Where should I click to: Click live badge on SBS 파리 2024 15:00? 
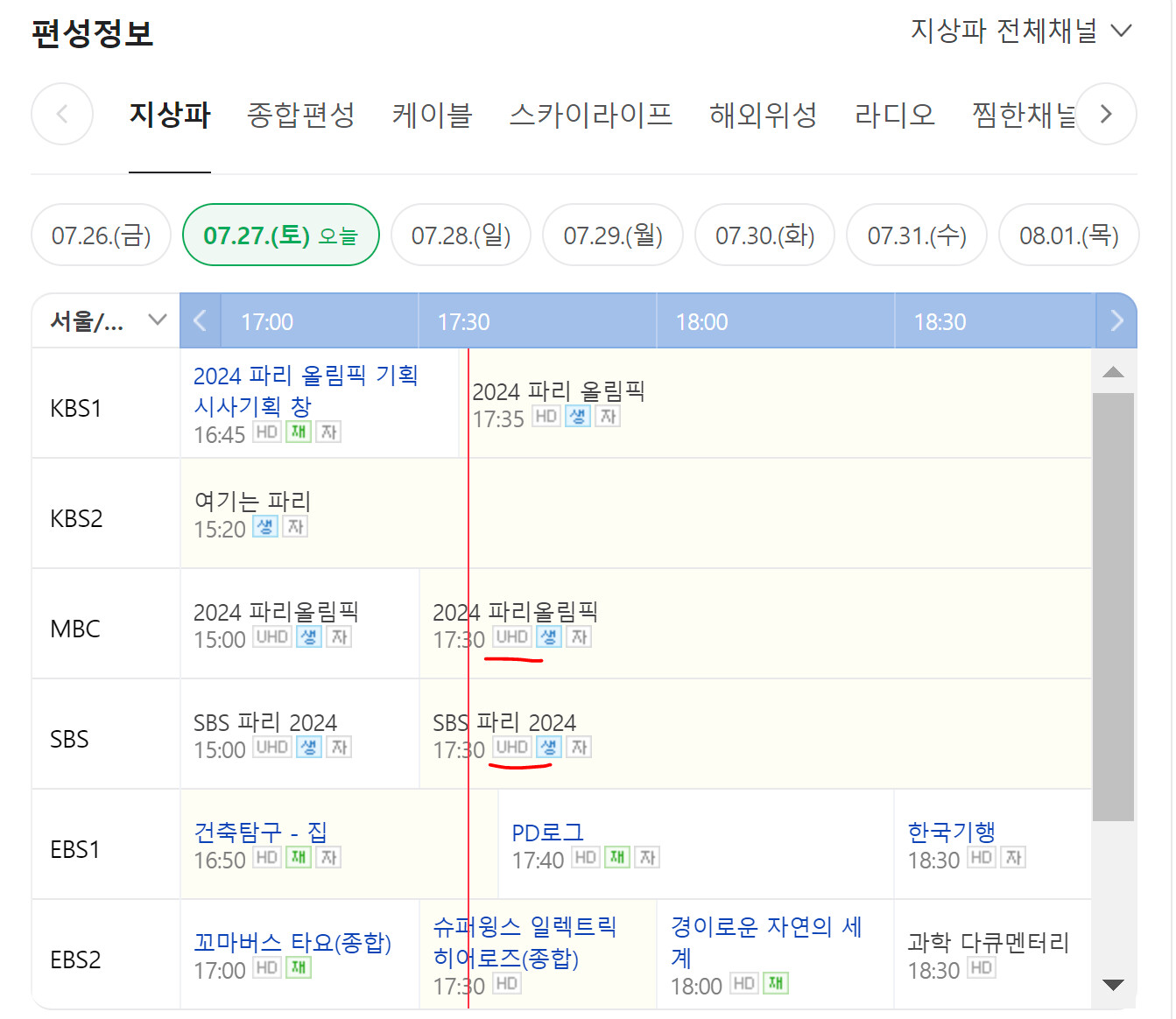(309, 747)
